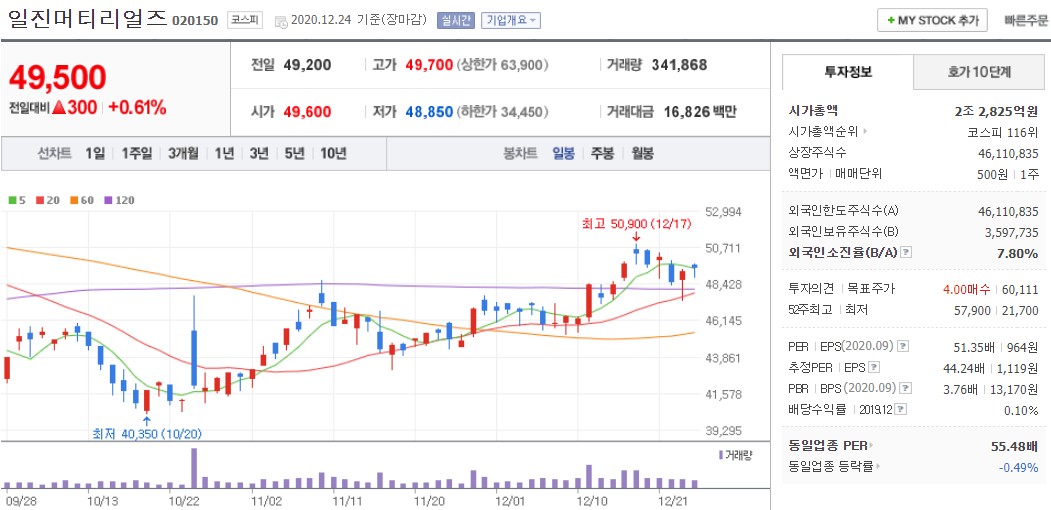Click the red 20-day moving average legend
Image resolution: width=1051 pixels, height=510 pixels.
pos(46,200)
